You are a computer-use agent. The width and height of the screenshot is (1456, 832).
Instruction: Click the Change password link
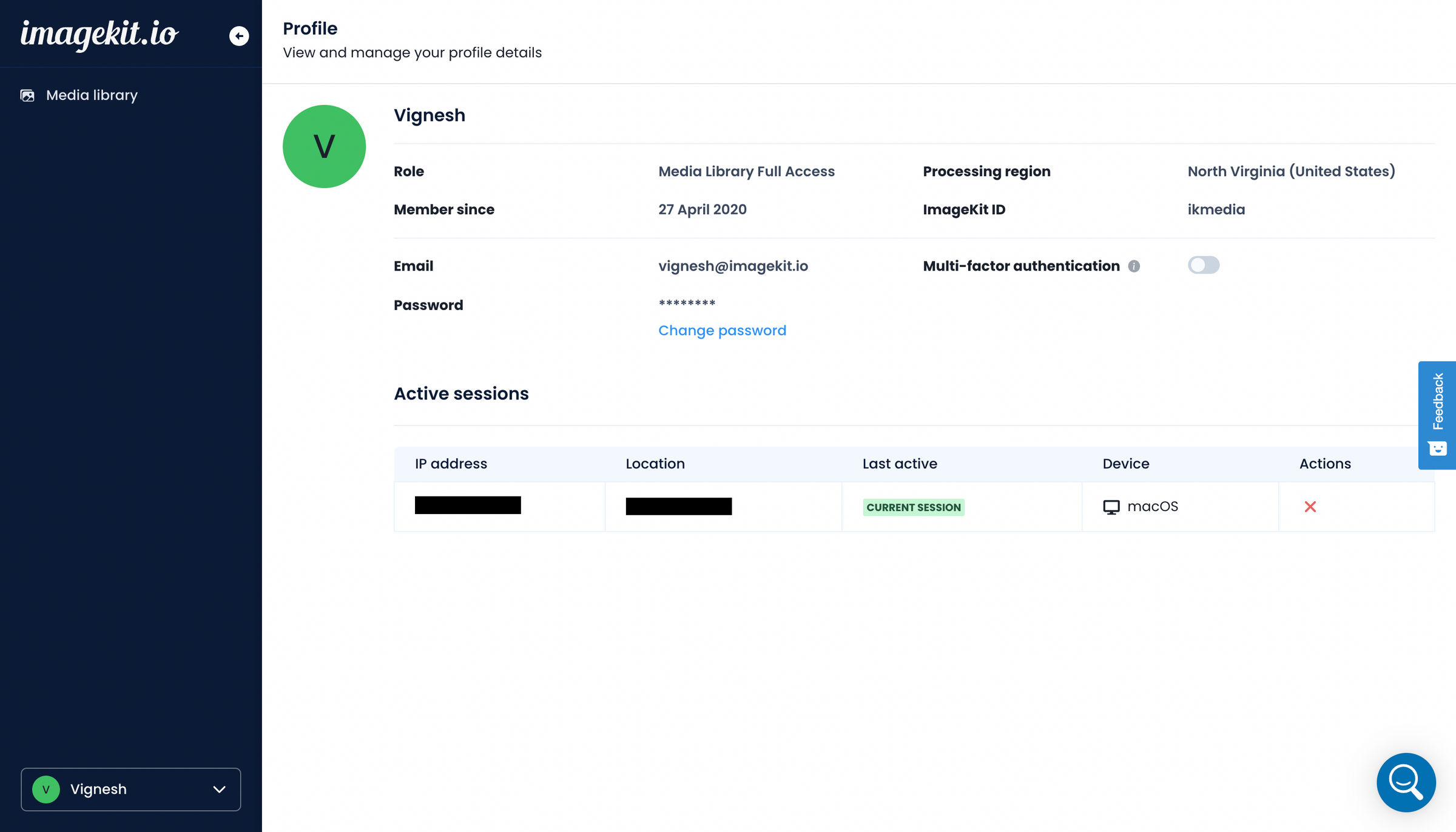coord(722,331)
